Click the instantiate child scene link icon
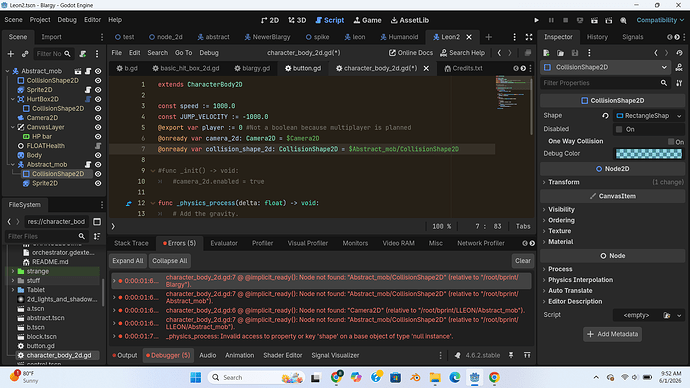The height and width of the screenshot is (388, 690). click(x=25, y=54)
